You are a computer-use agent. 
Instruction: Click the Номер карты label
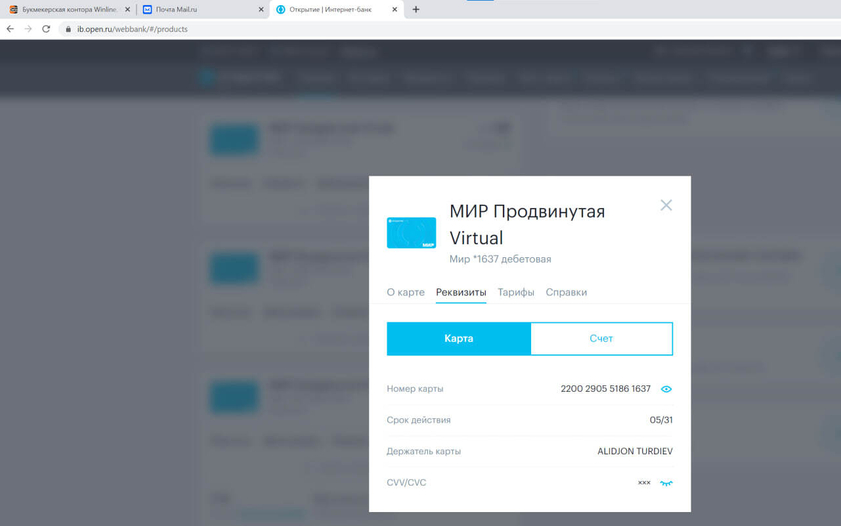415,389
